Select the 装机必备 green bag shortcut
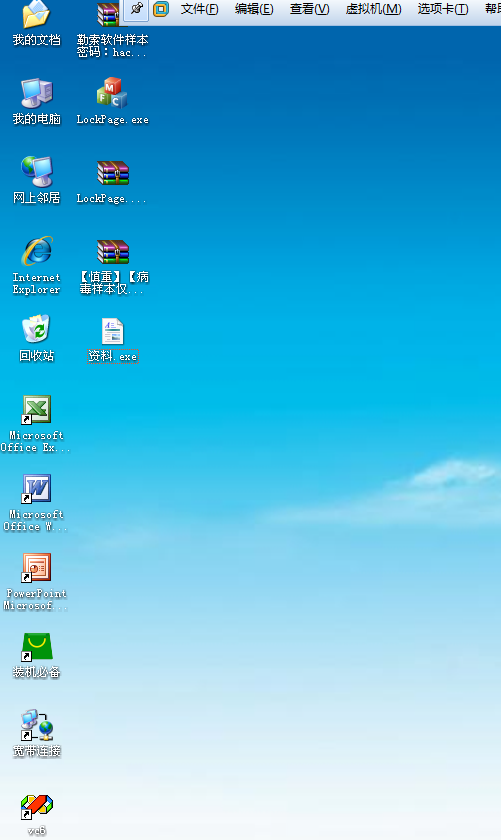The image size is (501, 840). (36, 647)
